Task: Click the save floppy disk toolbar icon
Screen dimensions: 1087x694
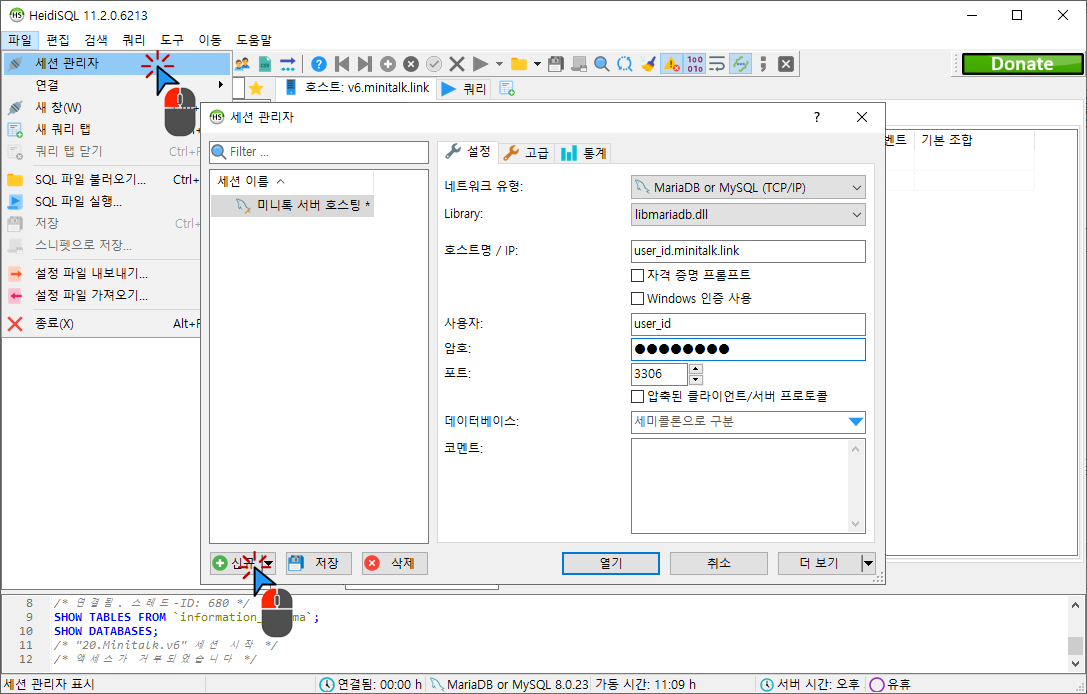Action: pos(555,64)
